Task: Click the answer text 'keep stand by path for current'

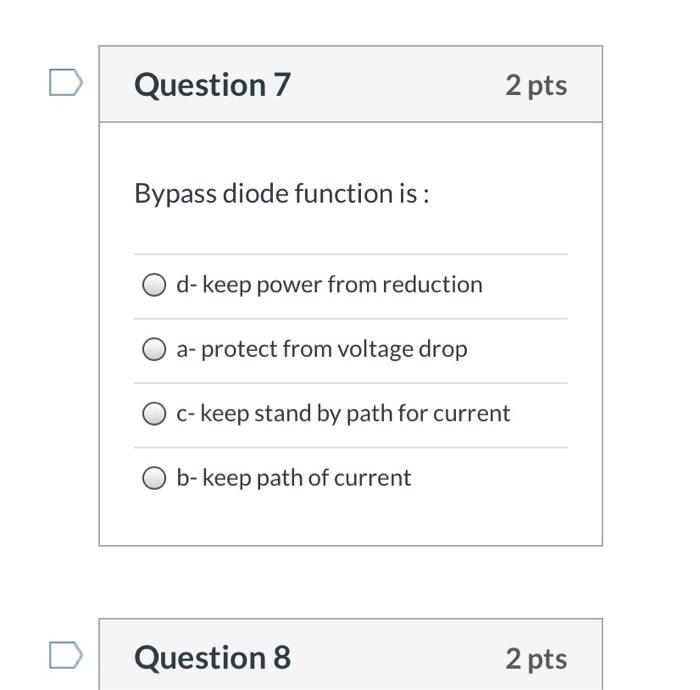Action: (x=355, y=413)
